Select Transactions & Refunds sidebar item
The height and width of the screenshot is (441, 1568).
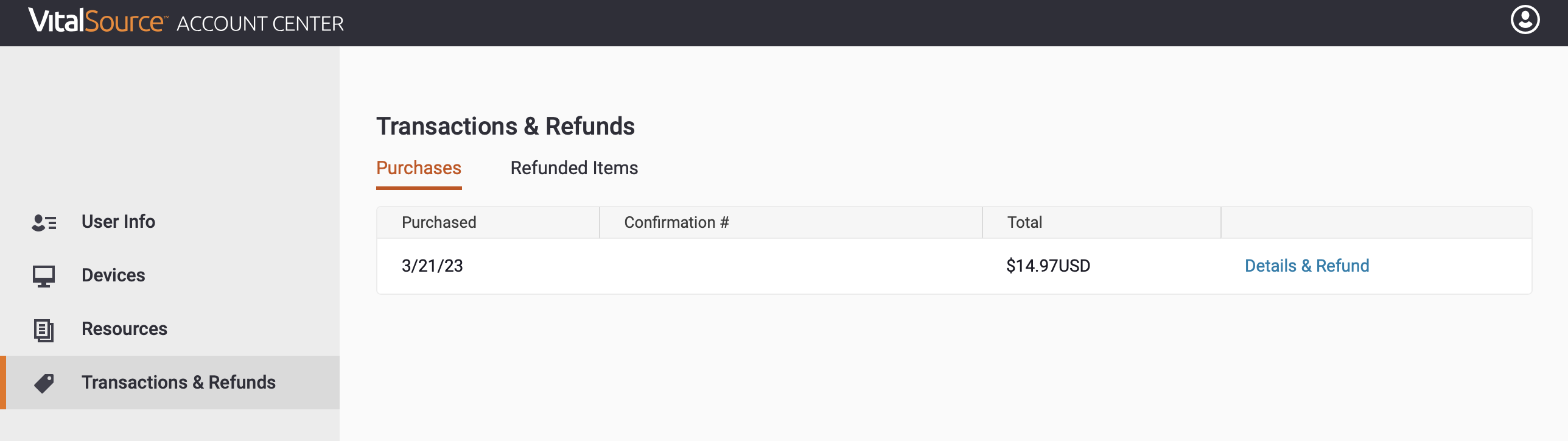[x=170, y=383]
